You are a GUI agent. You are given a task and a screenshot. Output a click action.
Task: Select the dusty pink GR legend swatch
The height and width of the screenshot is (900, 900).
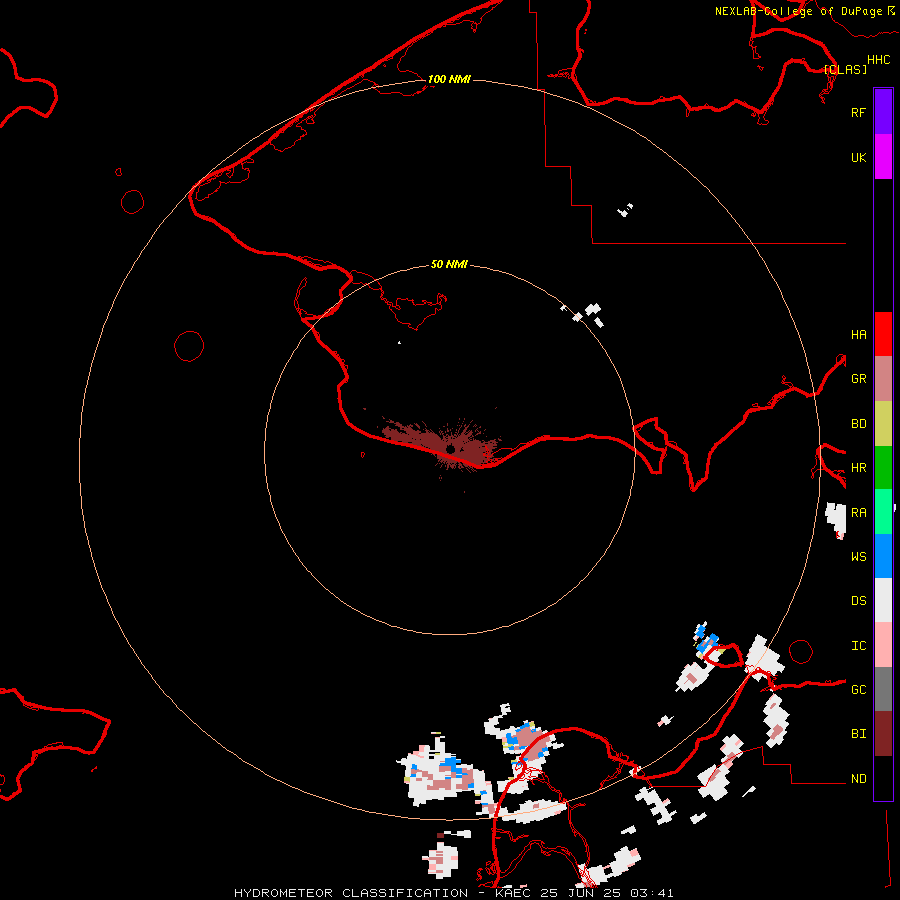pyautogui.click(x=883, y=379)
